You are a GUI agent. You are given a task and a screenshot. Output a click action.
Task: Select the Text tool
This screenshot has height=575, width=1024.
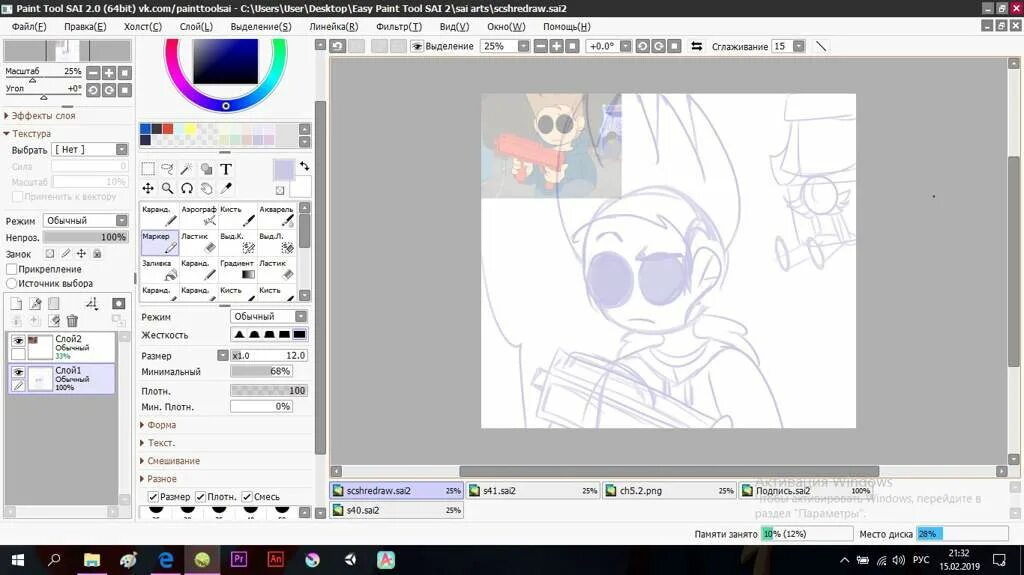226,169
